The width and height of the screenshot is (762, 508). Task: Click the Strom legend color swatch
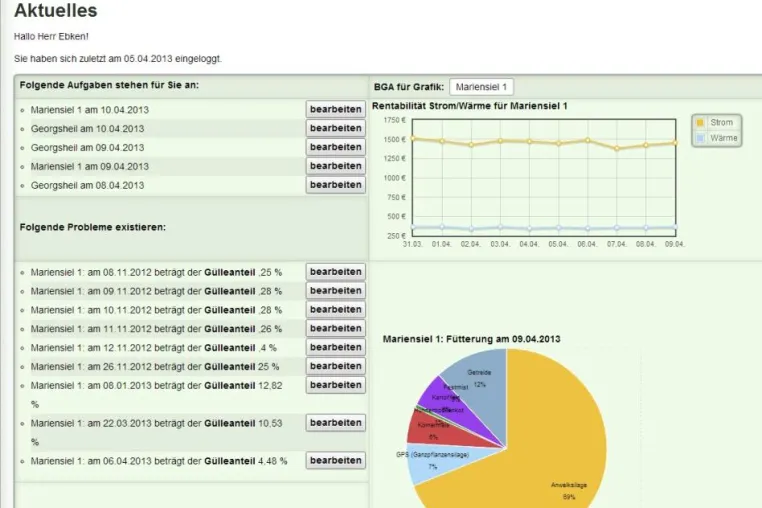click(700, 123)
